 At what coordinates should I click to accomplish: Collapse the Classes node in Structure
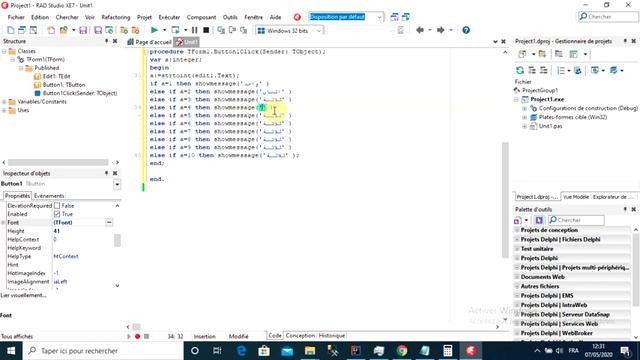(x=4, y=51)
